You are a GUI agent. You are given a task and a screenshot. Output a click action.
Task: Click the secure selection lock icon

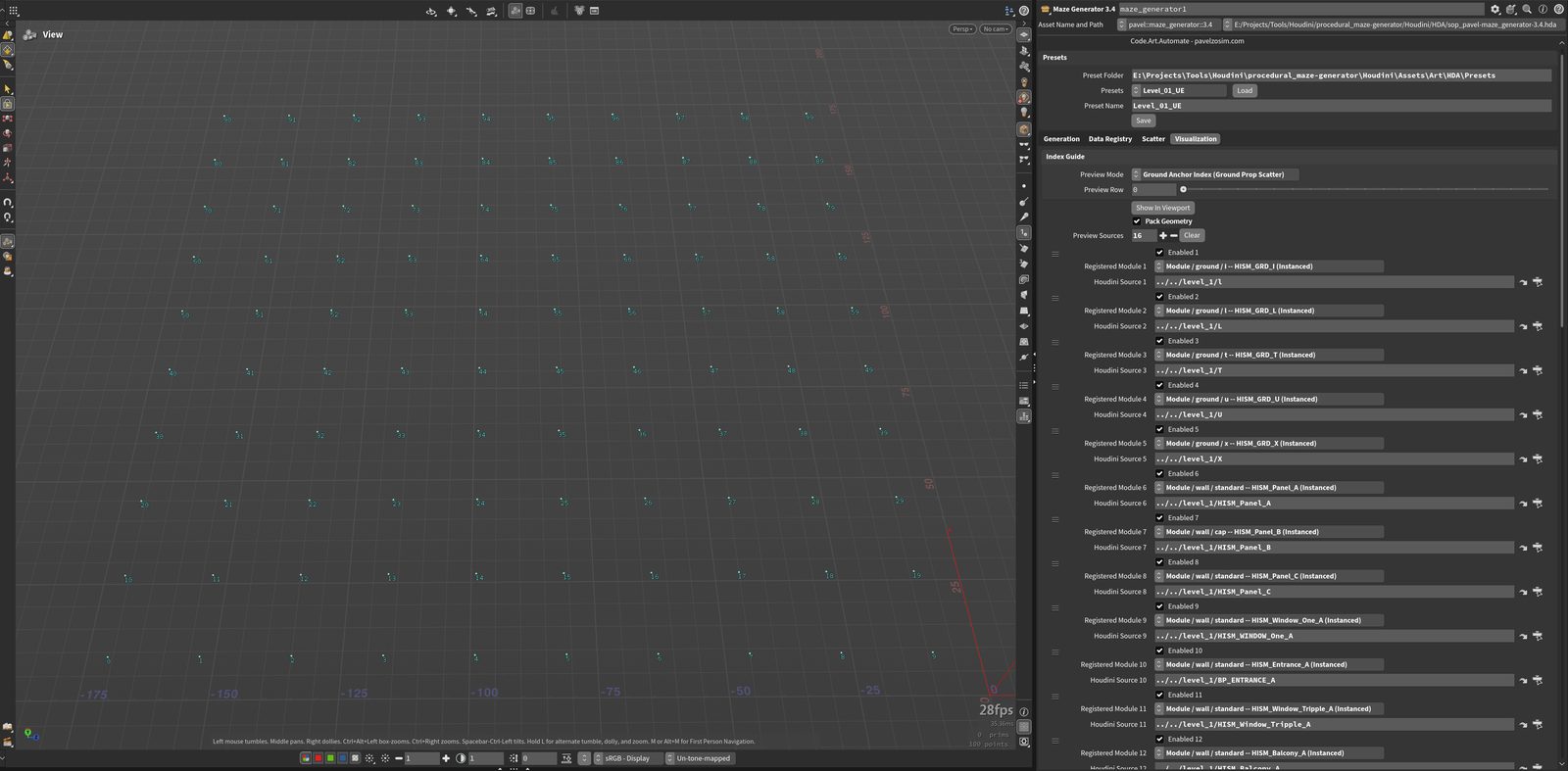point(8,104)
